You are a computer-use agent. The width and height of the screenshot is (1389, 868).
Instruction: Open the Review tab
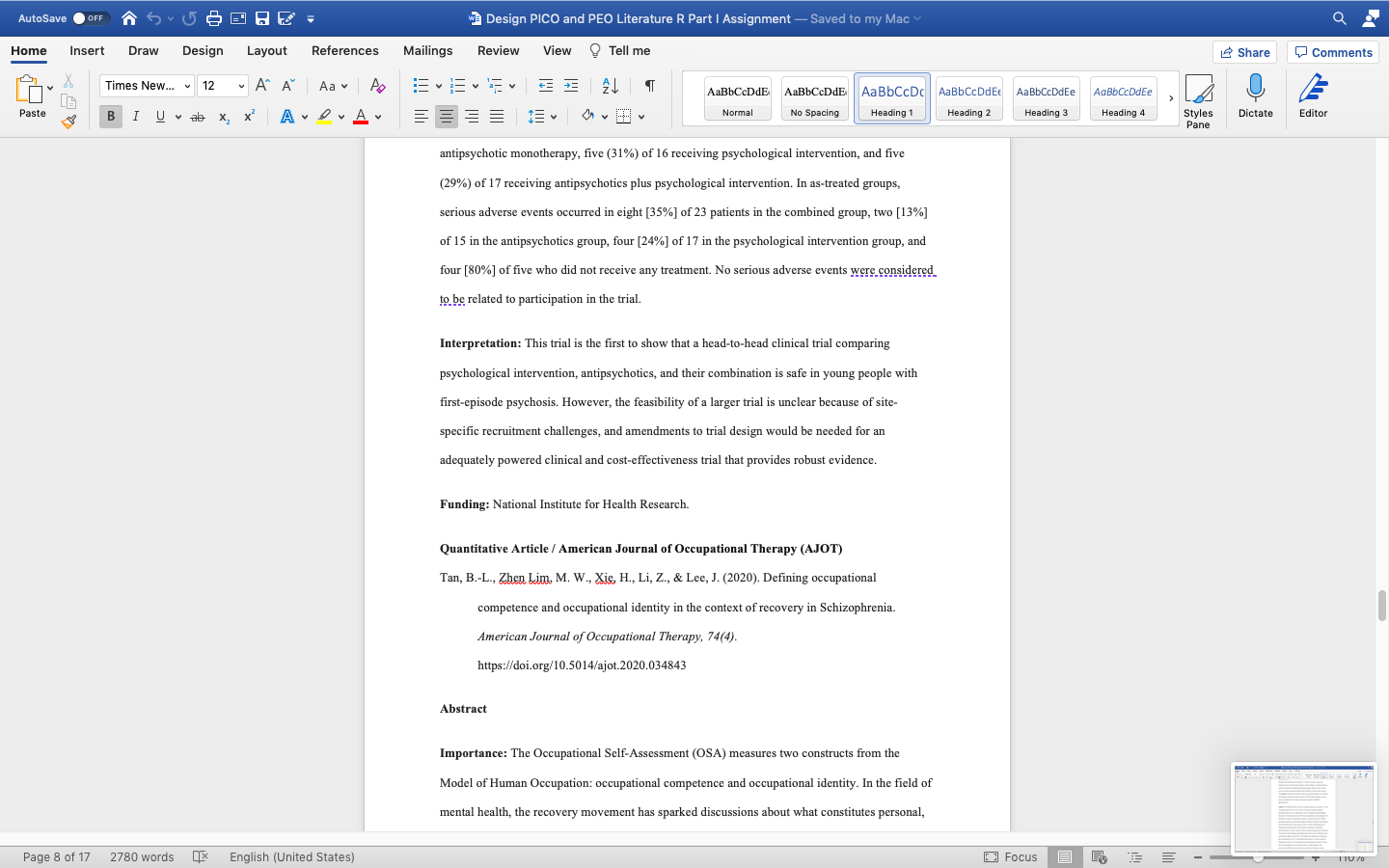499,50
